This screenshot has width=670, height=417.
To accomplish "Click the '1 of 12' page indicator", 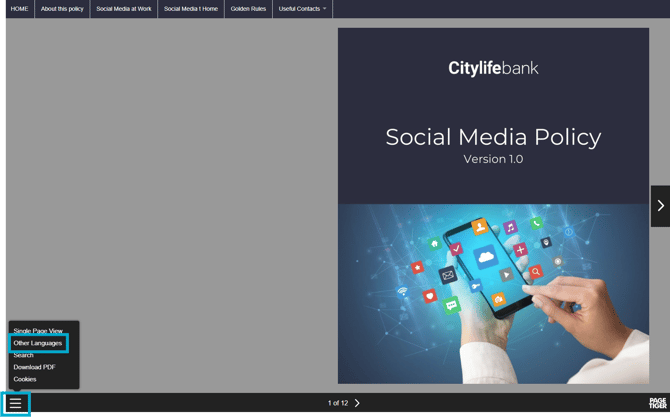I will point(337,403).
